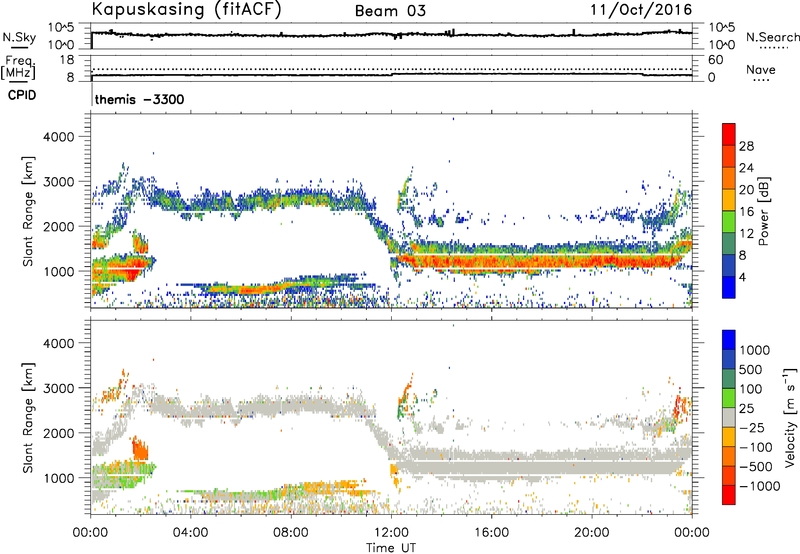Click the power panel 'Slant Range [km]' label
The image size is (800, 554).
point(29,211)
